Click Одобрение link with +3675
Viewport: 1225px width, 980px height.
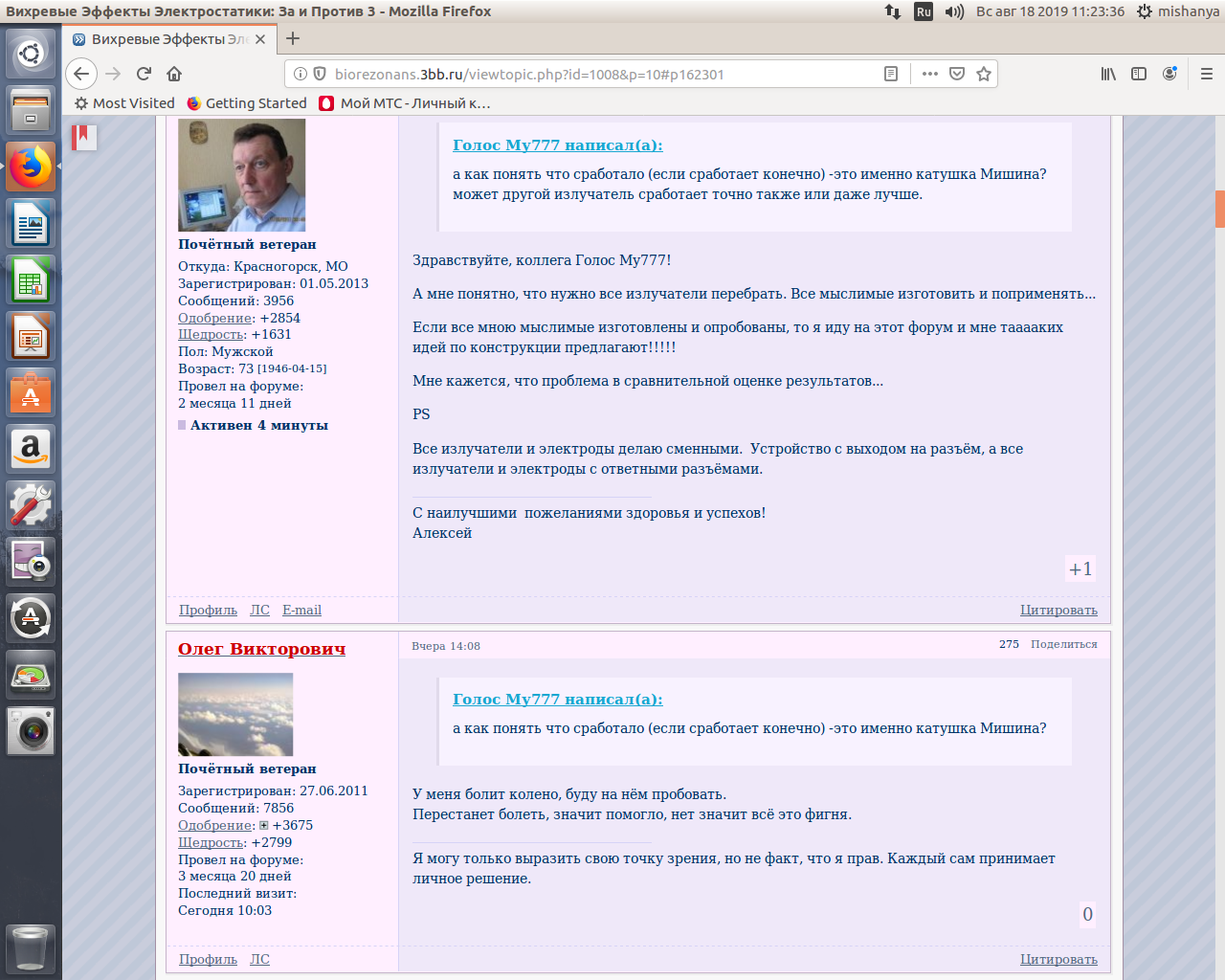pos(215,825)
